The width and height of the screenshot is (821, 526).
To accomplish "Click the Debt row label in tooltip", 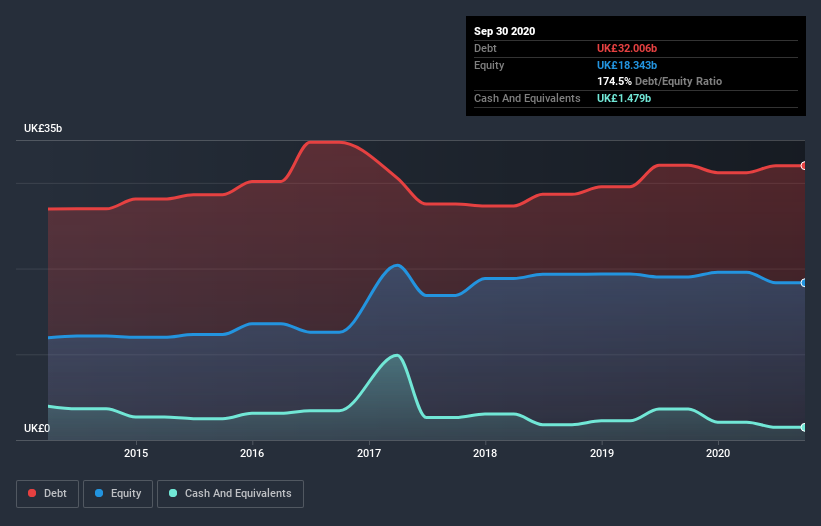I will [485, 49].
